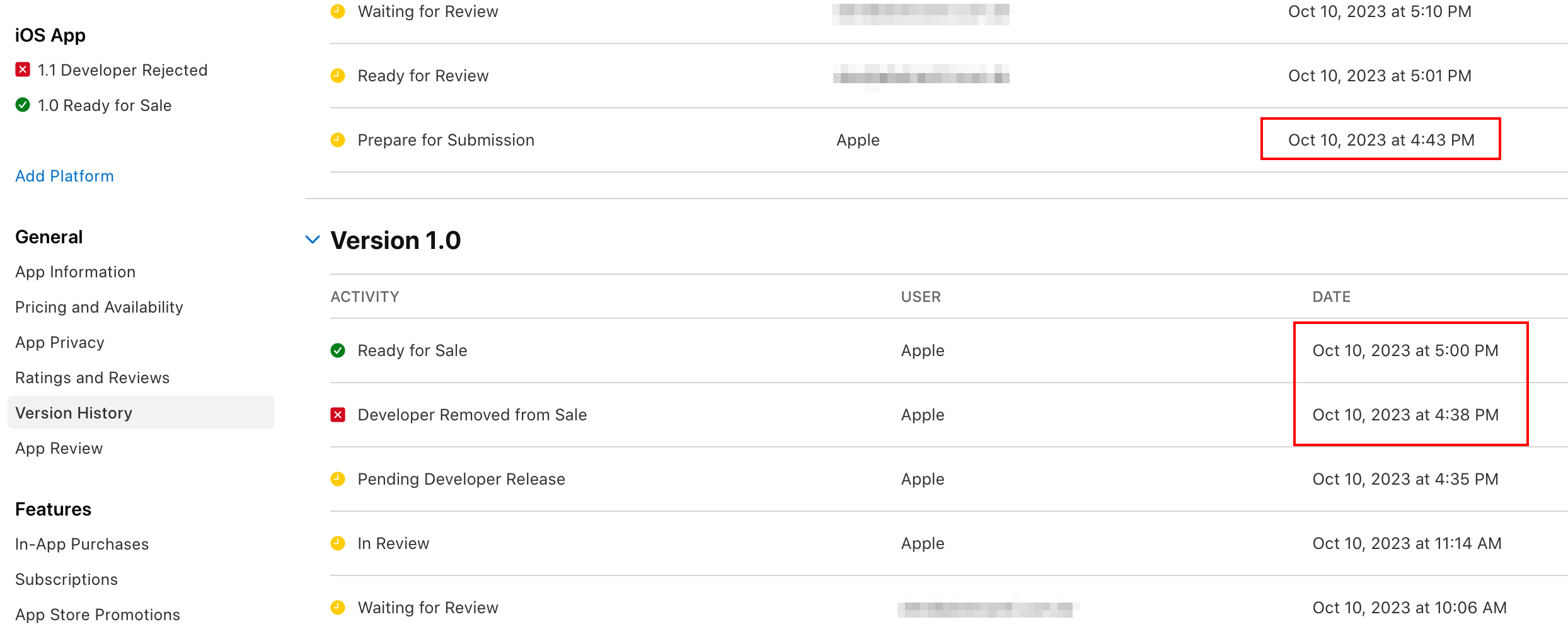Go to App Privacy settings
This screenshot has width=1568, height=629.
[x=60, y=342]
